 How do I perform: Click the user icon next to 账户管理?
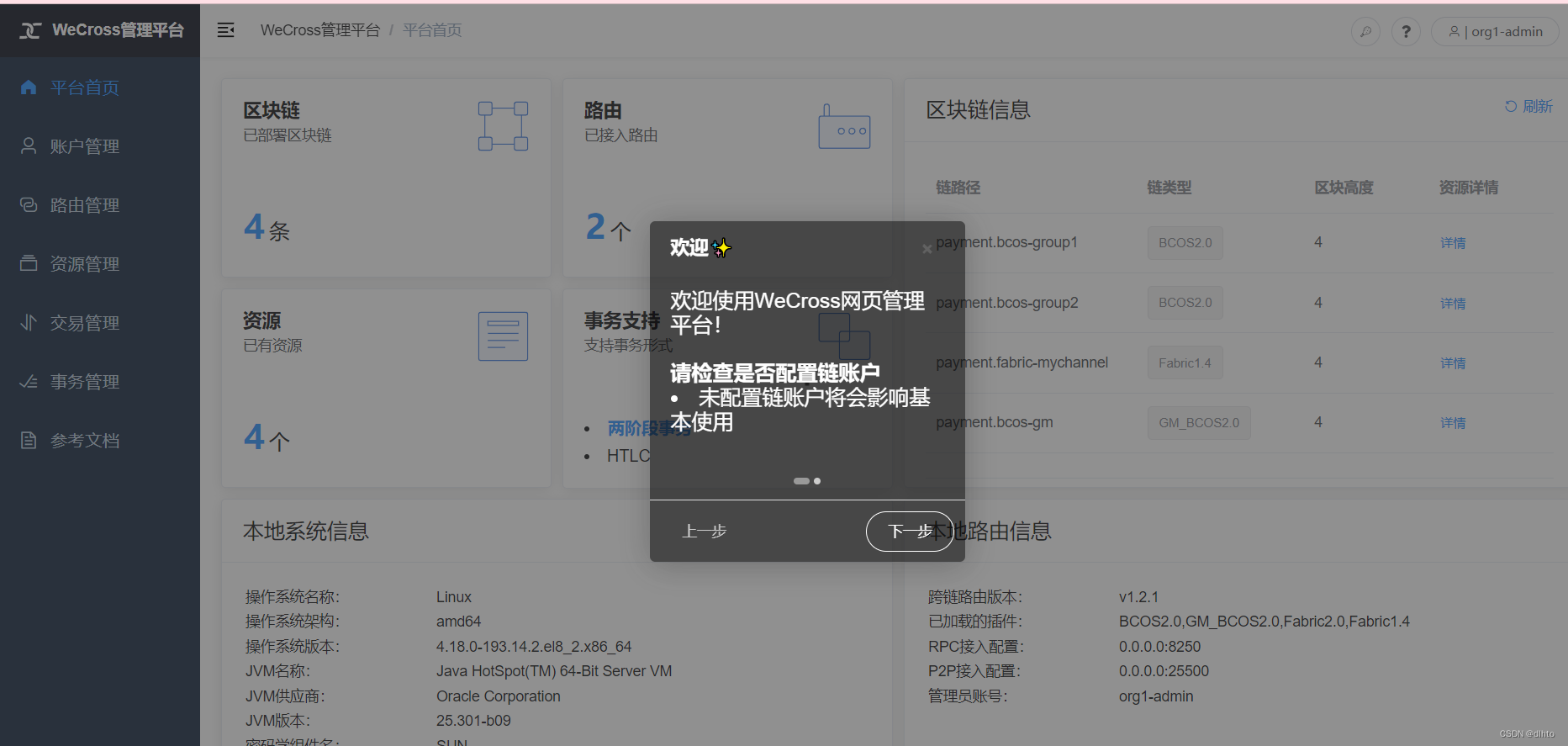(x=29, y=146)
